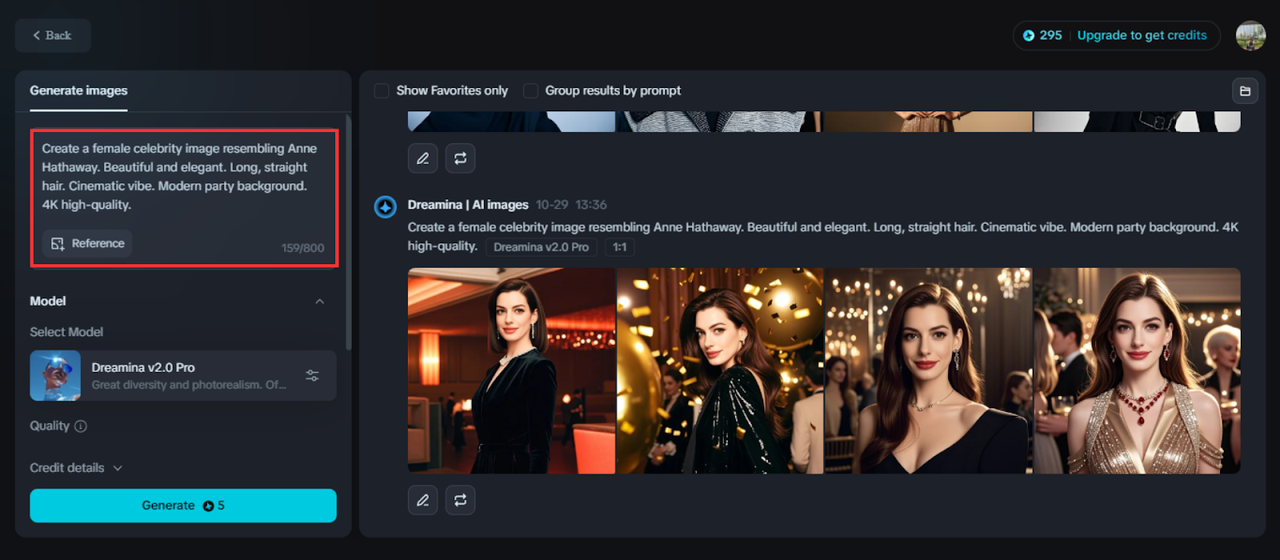Click the Dreamina AI images star logo
This screenshot has height=560, width=1280.
[385, 207]
